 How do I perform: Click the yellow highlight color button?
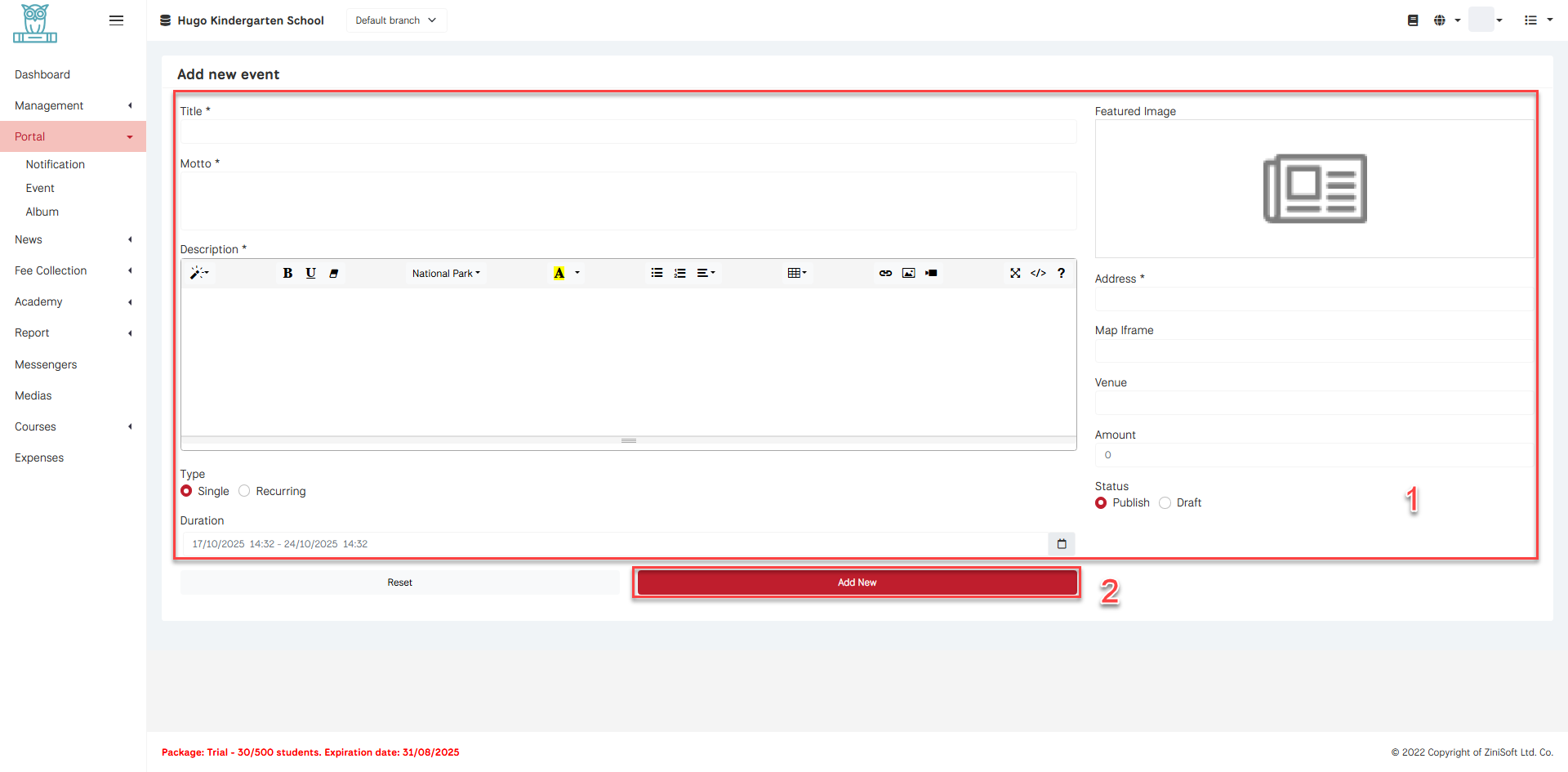point(559,274)
